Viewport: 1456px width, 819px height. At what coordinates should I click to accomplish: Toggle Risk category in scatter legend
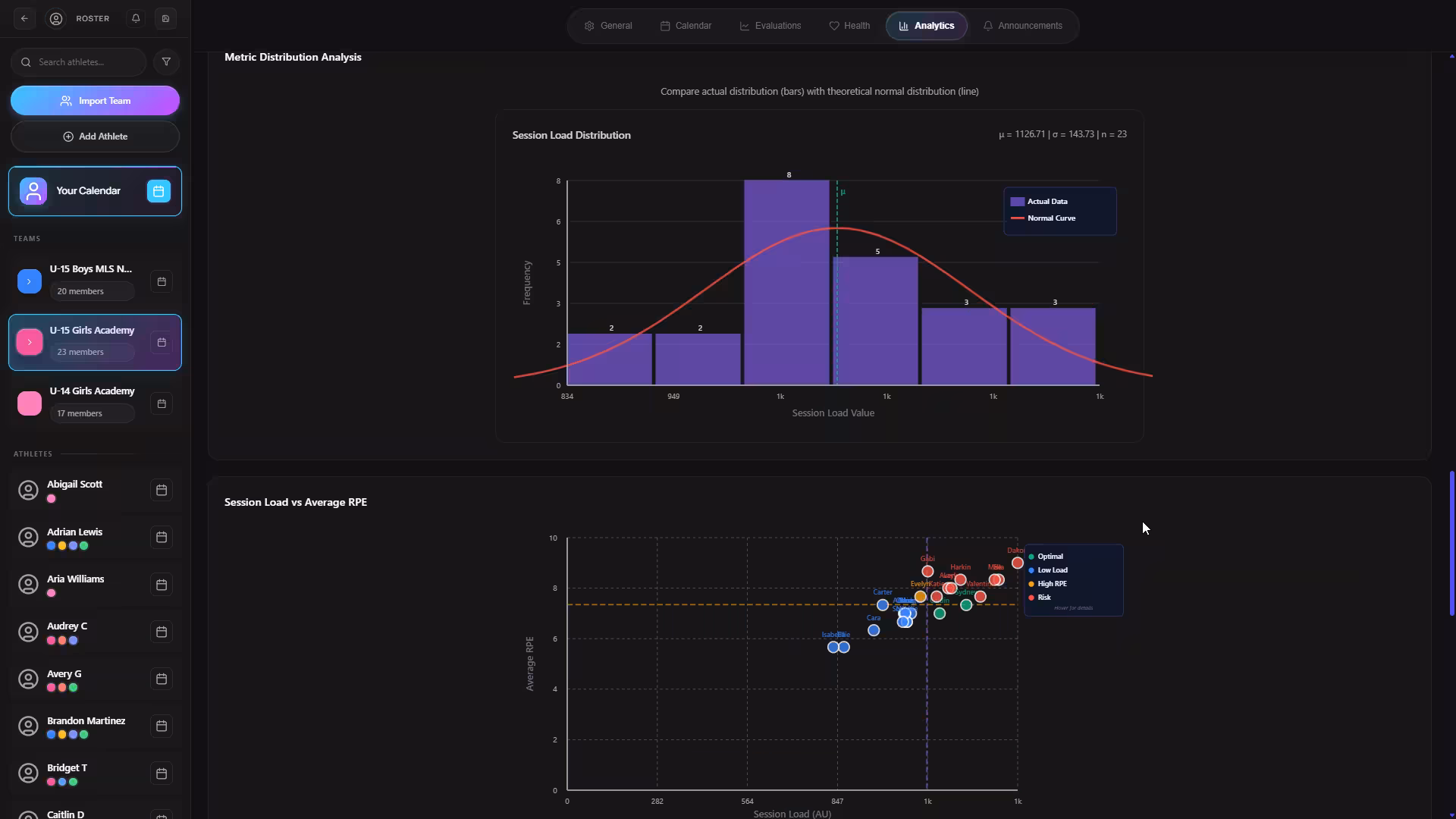[x=1040, y=598]
